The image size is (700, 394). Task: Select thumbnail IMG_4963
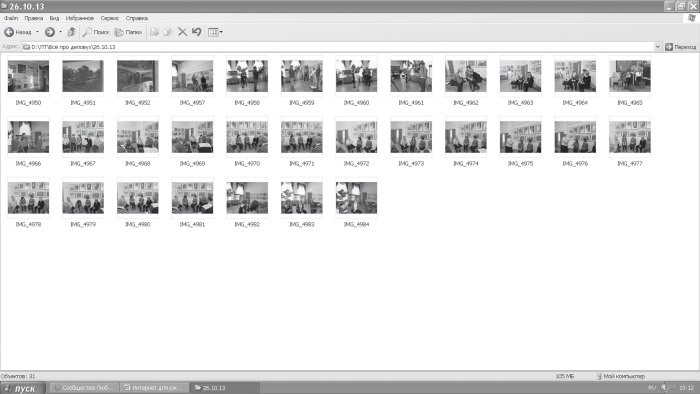tap(521, 76)
